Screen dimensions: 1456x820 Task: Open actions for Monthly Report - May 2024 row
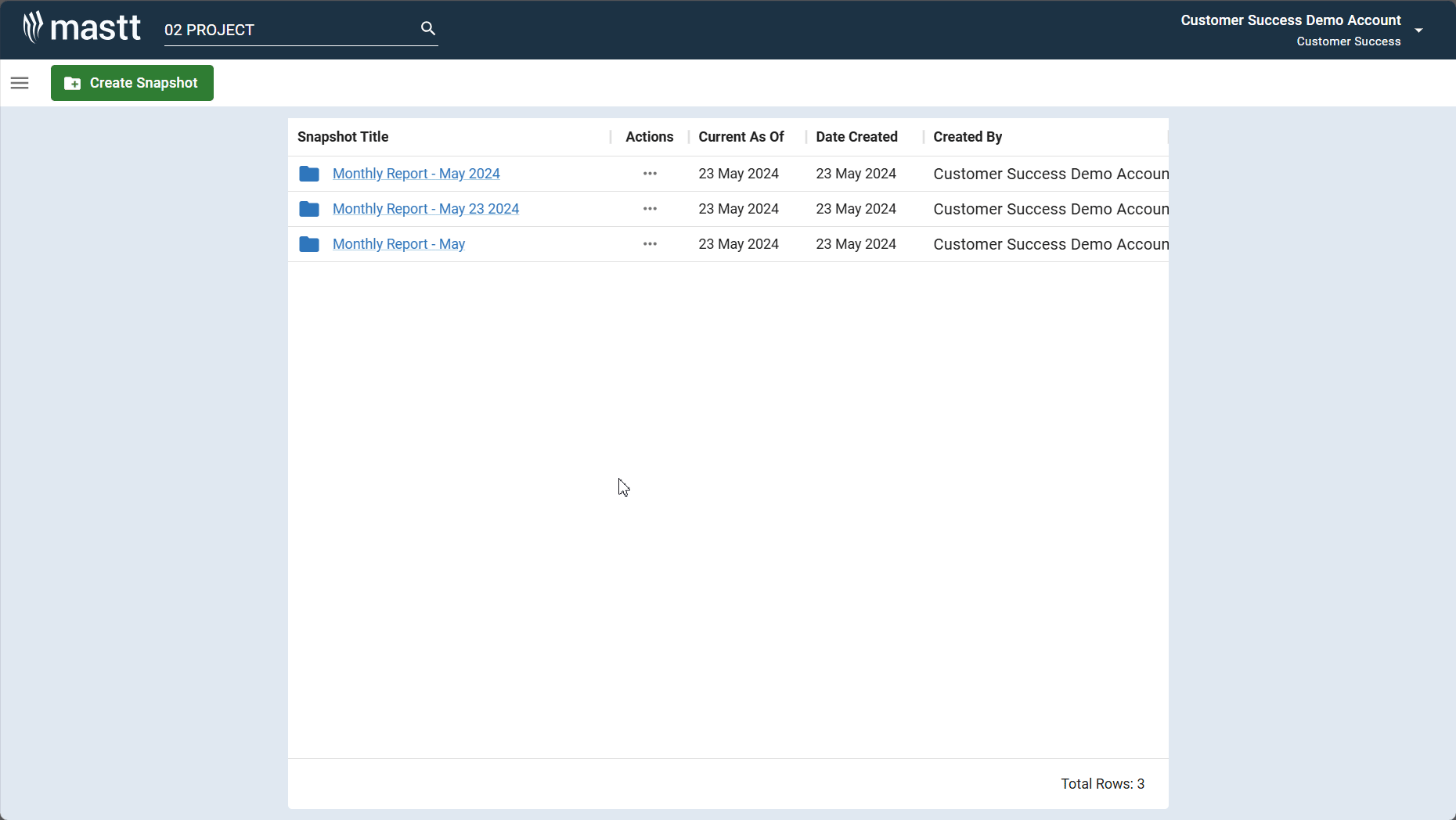click(650, 174)
